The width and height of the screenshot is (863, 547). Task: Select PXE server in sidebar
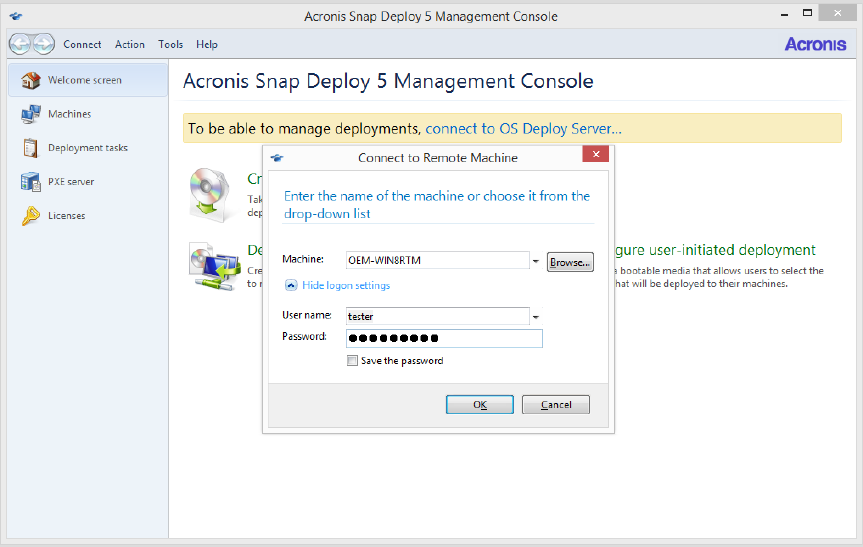[88, 182]
